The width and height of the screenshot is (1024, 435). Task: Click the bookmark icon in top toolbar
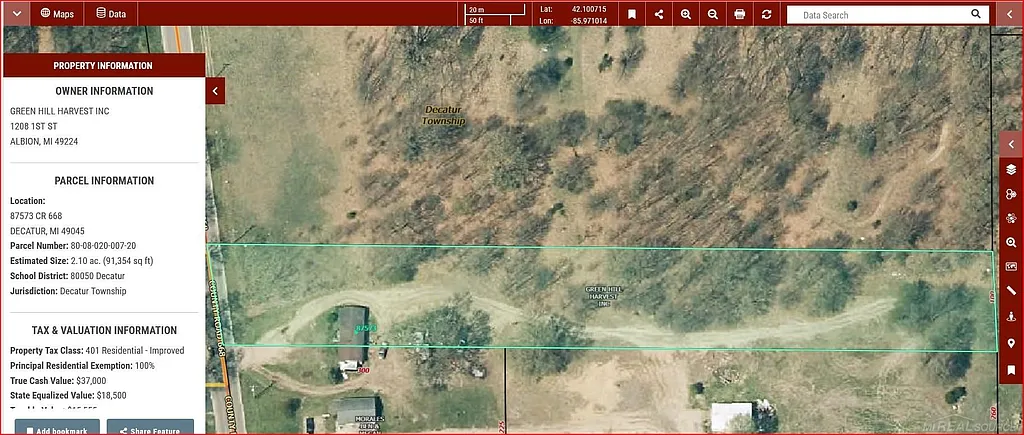[632, 14]
